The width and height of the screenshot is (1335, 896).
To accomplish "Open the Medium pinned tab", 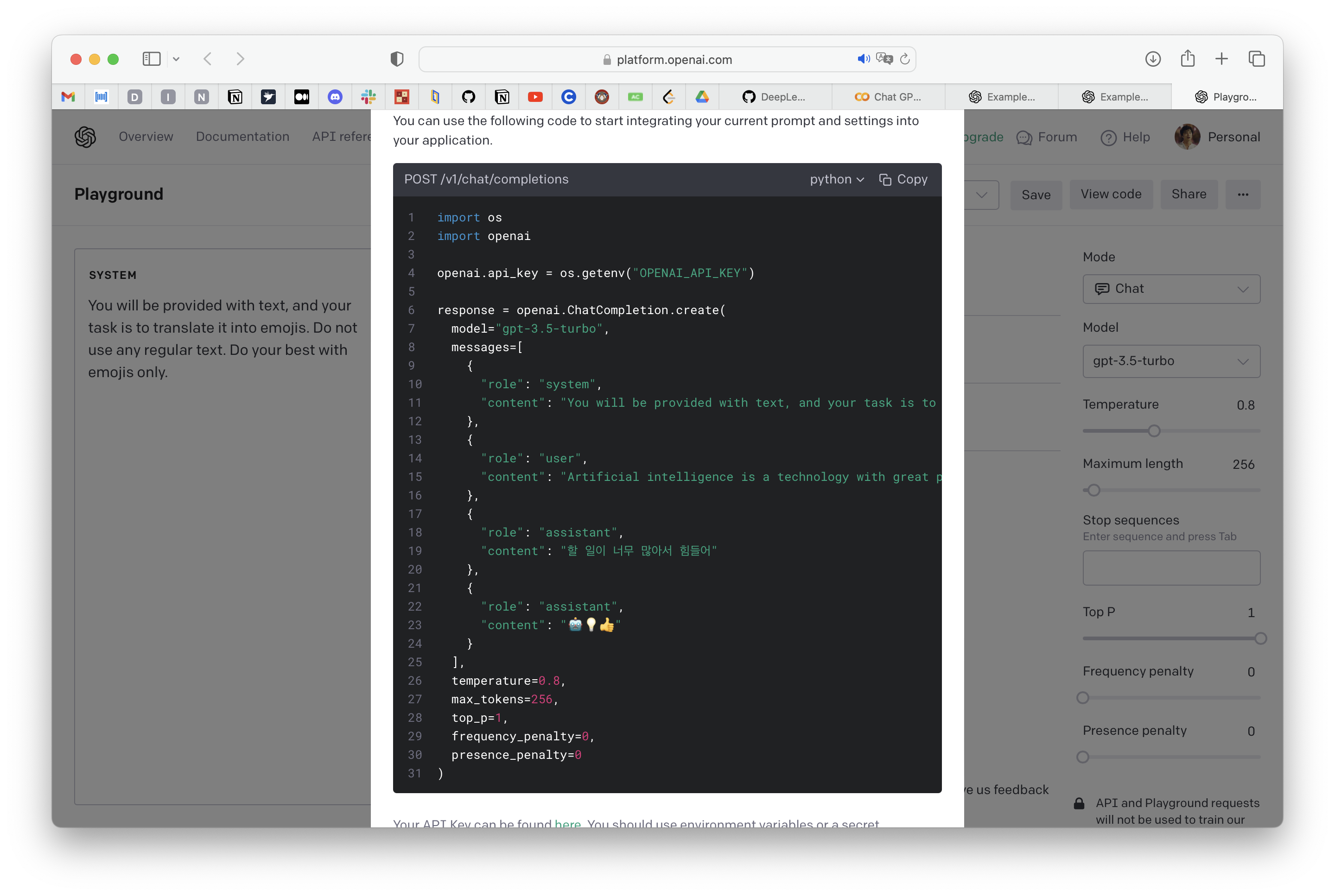I will pos(301,96).
